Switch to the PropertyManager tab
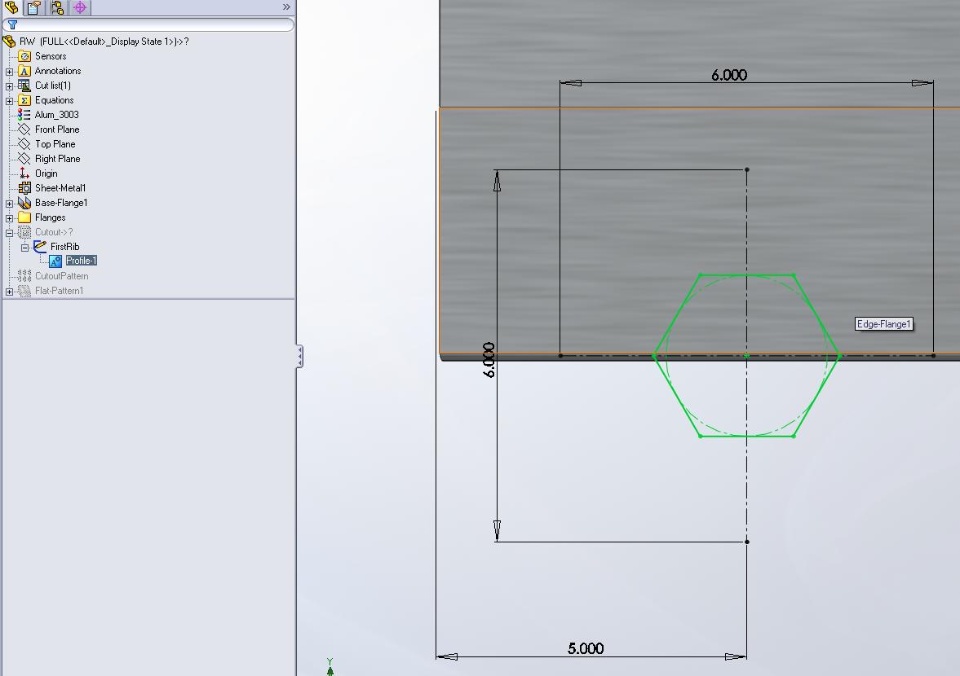The width and height of the screenshot is (960, 676). click(x=34, y=7)
